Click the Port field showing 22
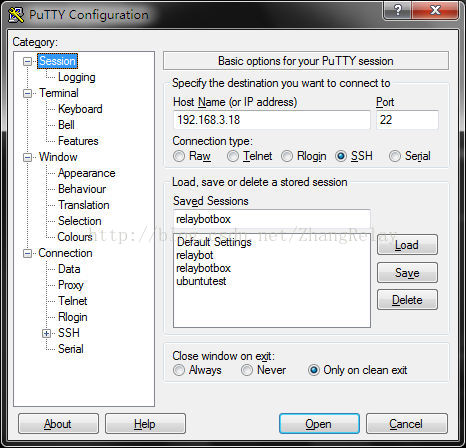 pos(407,120)
